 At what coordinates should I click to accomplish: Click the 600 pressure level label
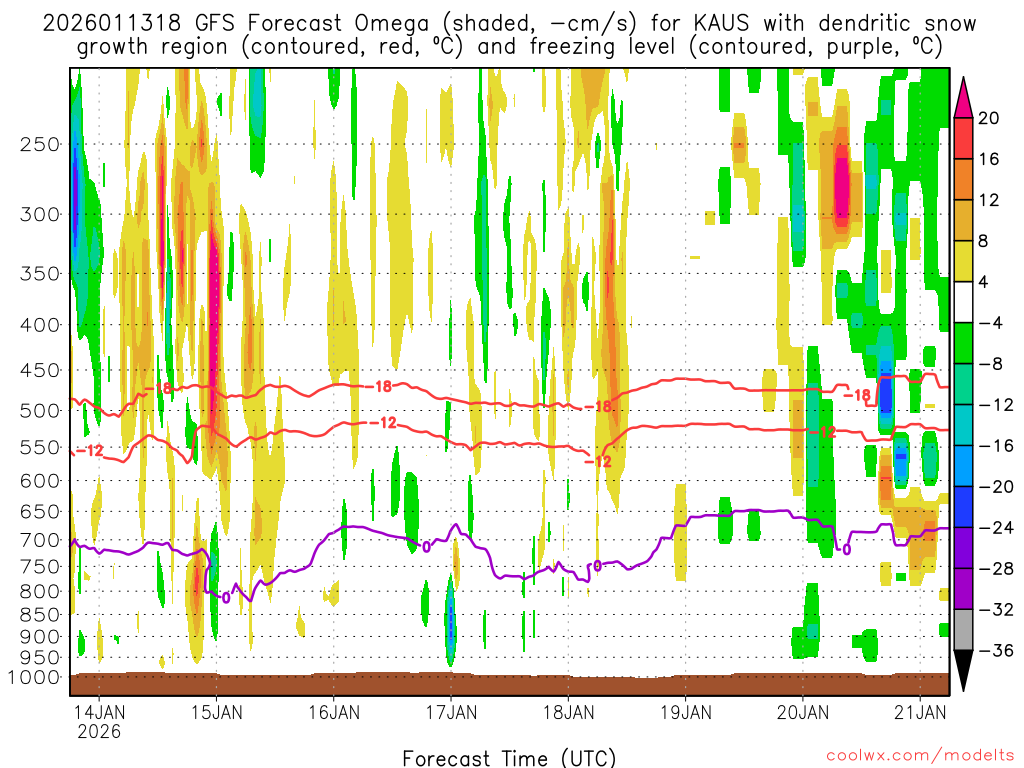tap(40, 481)
